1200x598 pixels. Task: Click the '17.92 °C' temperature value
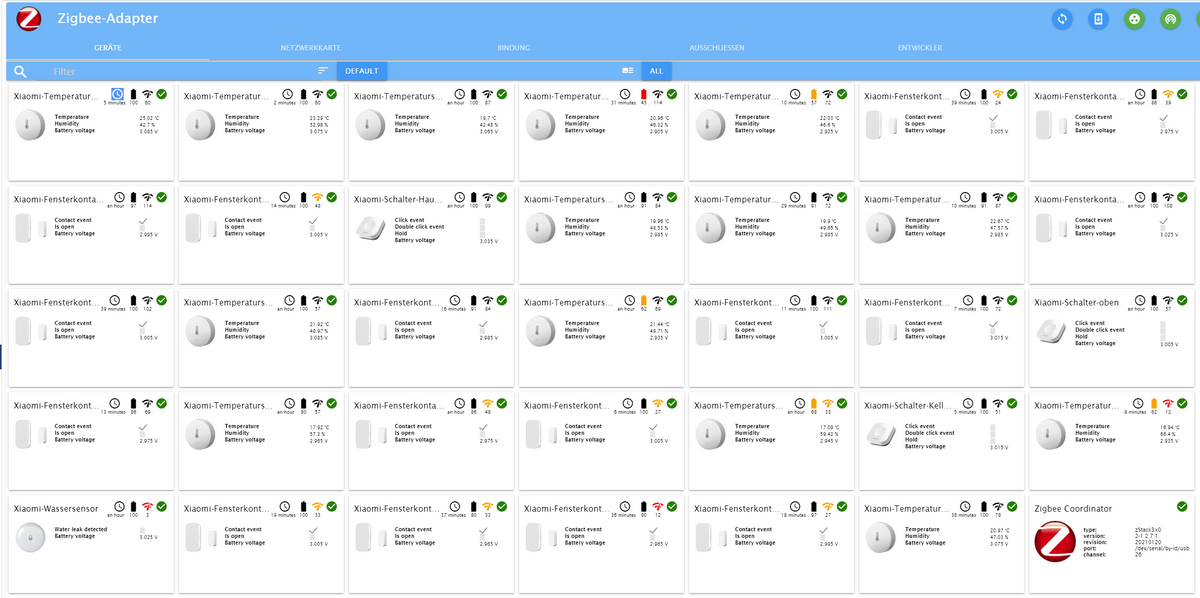[318, 426]
